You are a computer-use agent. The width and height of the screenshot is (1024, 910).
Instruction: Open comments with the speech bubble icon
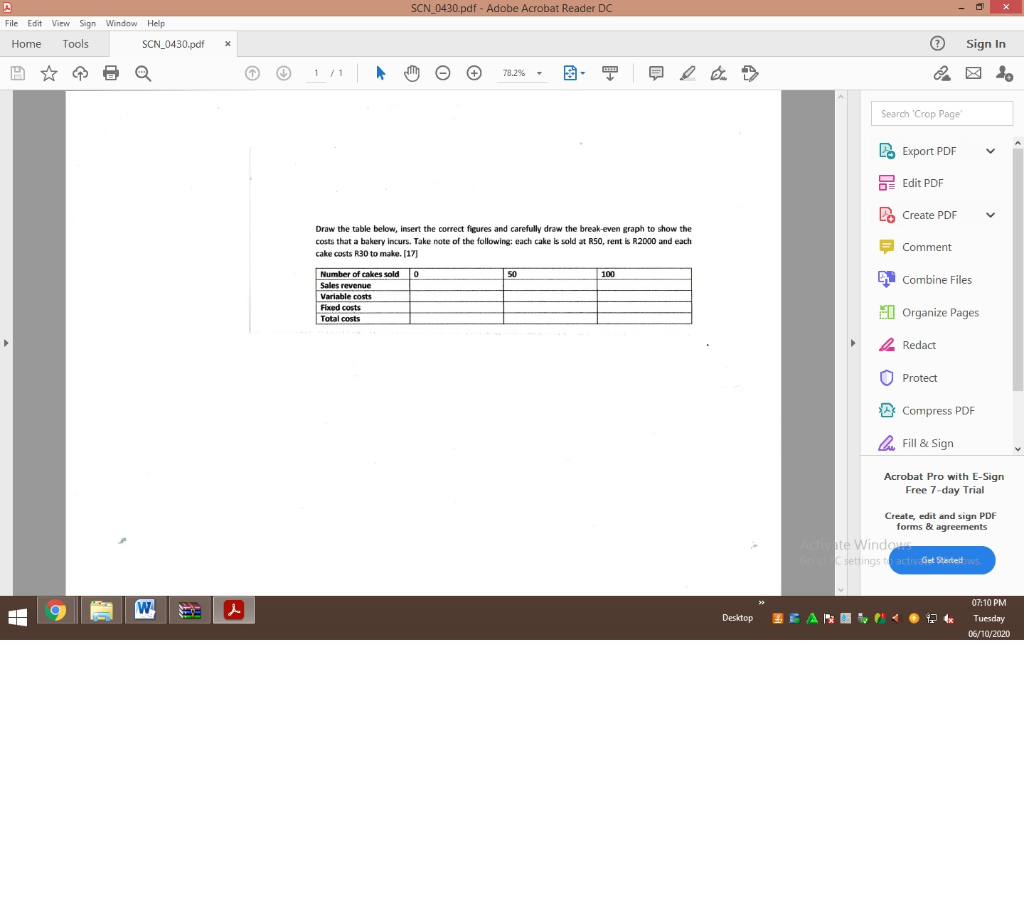click(655, 73)
